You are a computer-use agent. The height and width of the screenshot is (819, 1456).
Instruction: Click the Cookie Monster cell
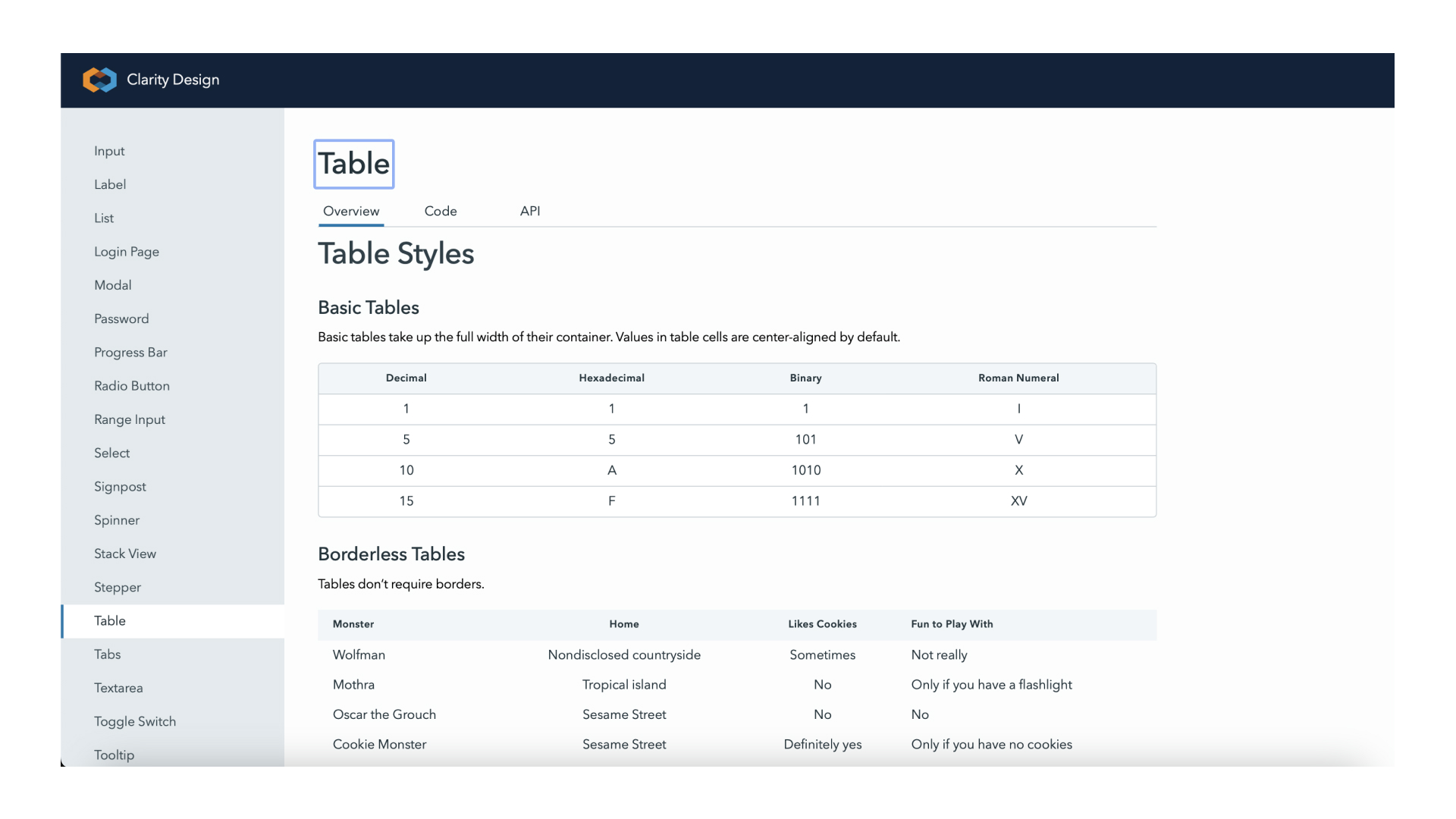[x=379, y=745]
